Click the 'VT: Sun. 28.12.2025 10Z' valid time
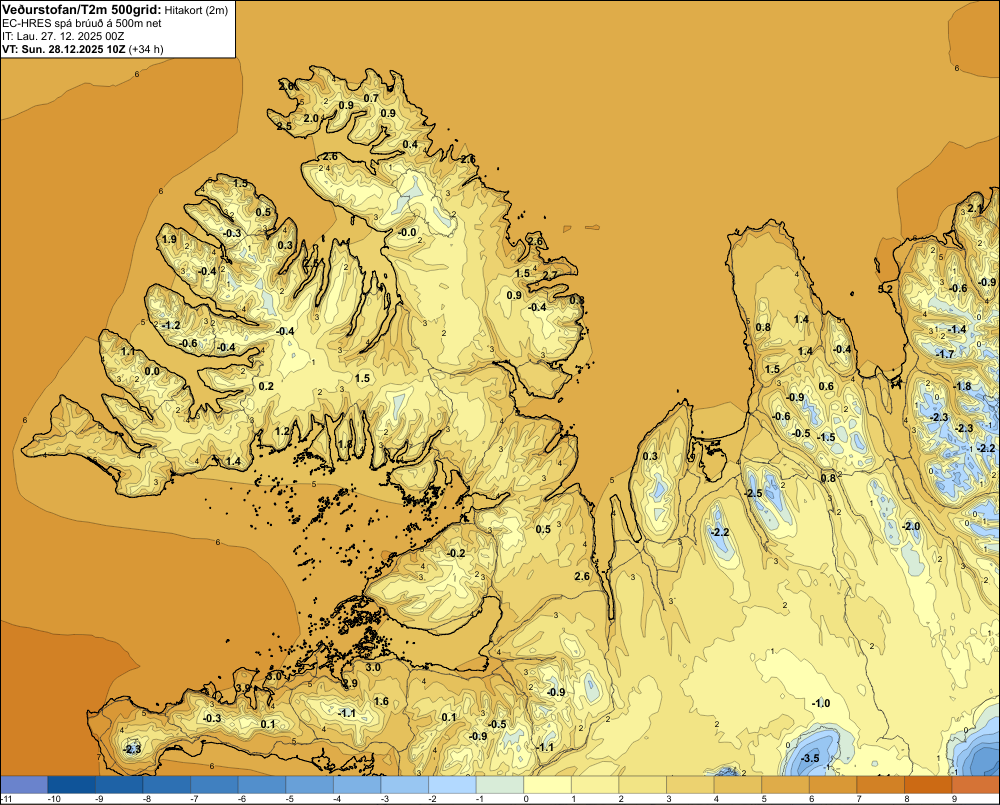This screenshot has width=1000, height=805. pyautogui.click(x=64, y=49)
